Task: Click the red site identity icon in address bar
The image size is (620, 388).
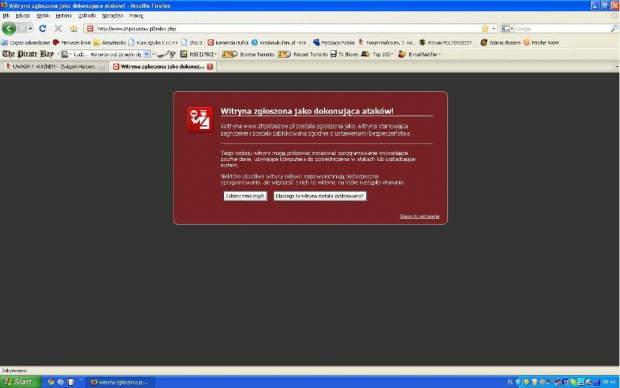Action: click(90, 28)
